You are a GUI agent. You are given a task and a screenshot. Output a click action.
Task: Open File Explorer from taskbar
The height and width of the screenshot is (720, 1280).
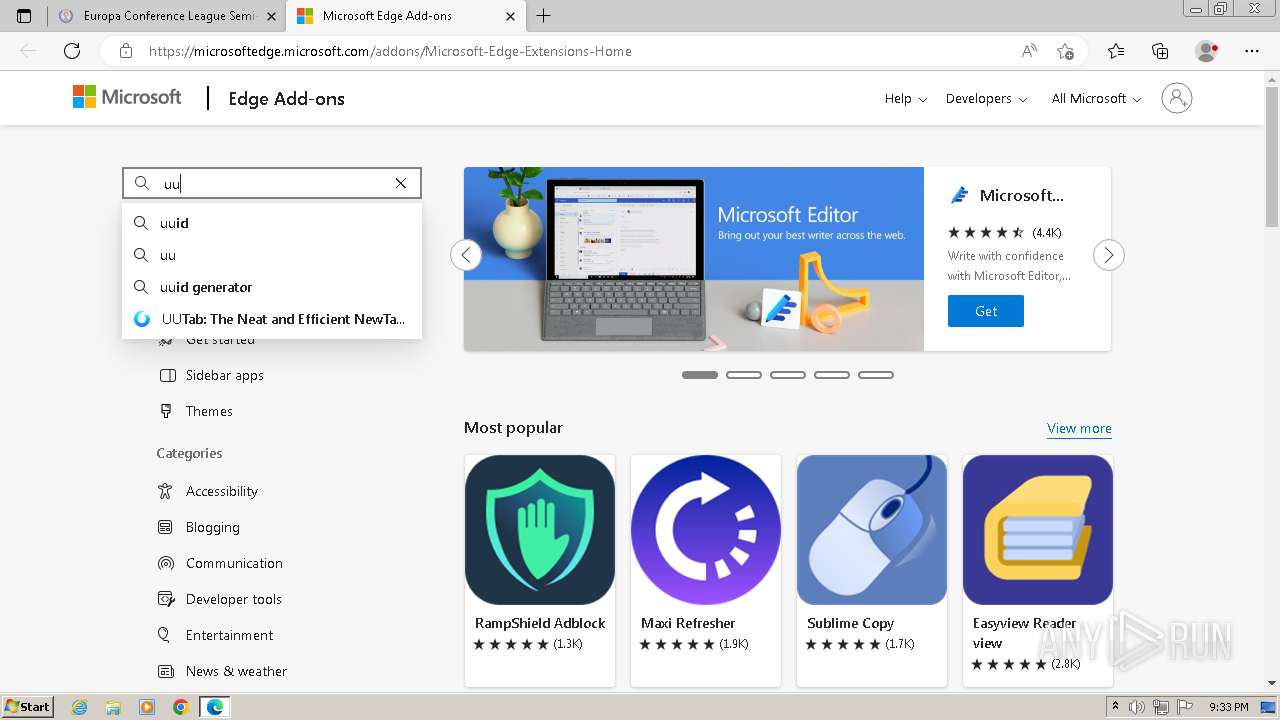113,707
